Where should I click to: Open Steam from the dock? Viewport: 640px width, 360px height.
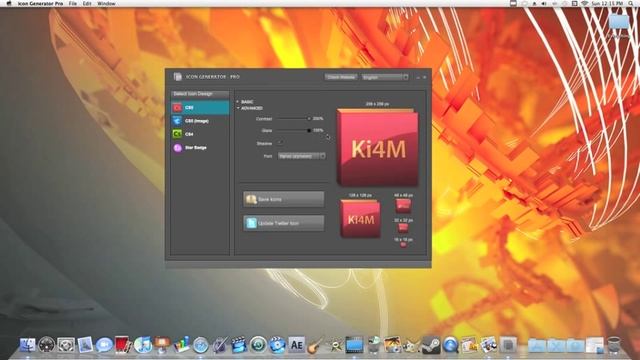pos(431,345)
